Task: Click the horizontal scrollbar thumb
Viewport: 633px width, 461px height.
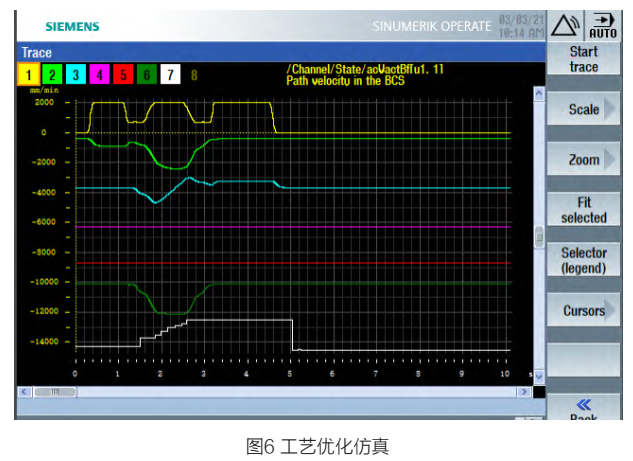Action: pos(55,392)
